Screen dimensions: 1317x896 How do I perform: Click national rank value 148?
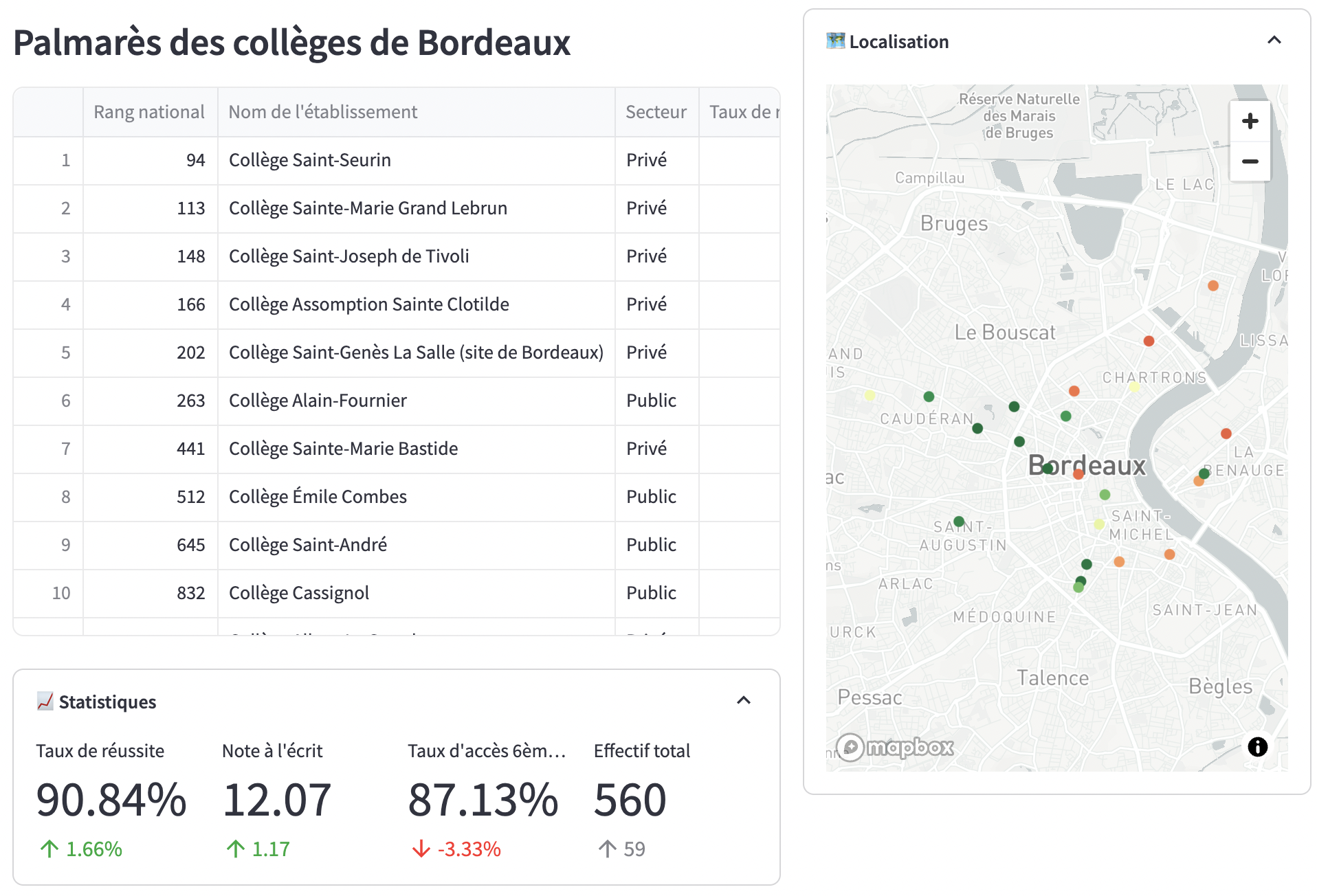coord(150,256)
